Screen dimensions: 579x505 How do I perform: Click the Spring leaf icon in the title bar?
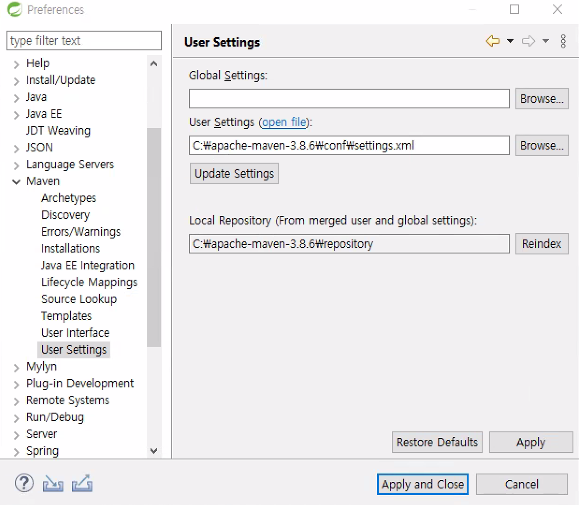click(14, 10)
